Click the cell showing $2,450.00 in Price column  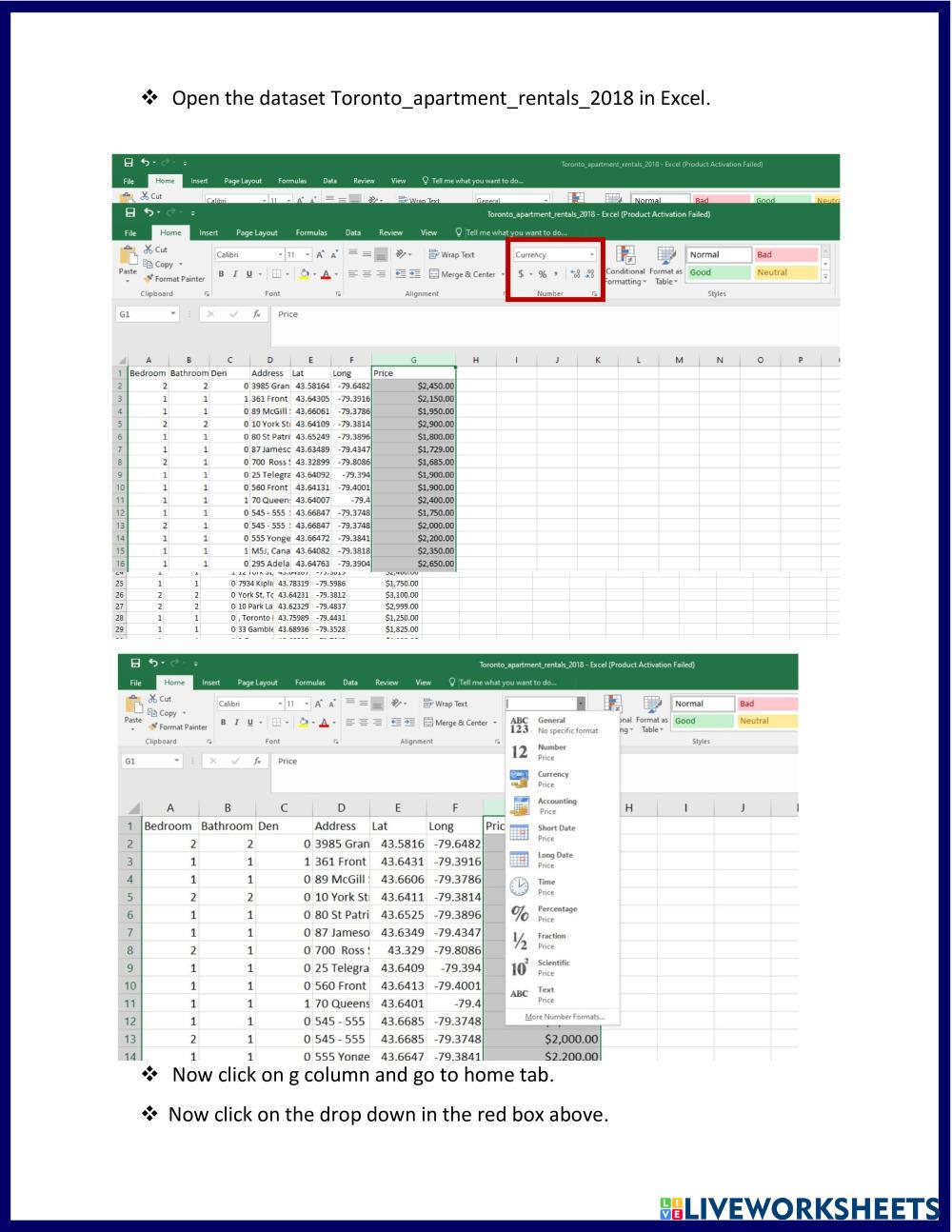tap(413, 387)
